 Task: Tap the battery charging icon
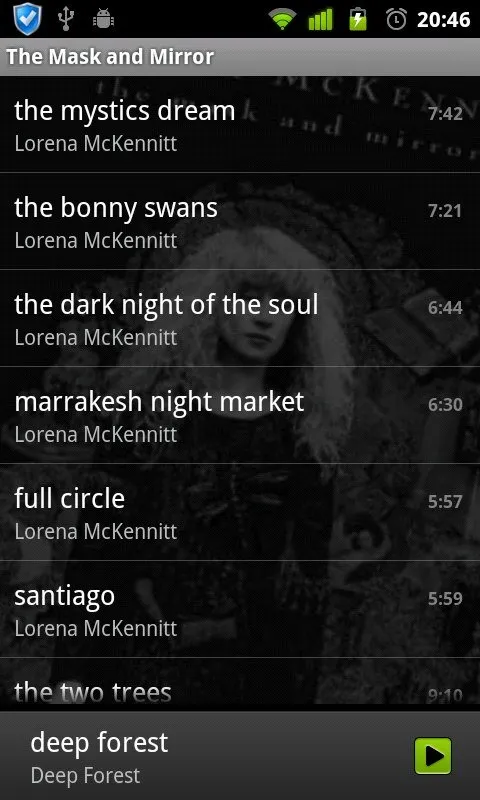coord(358,19)
